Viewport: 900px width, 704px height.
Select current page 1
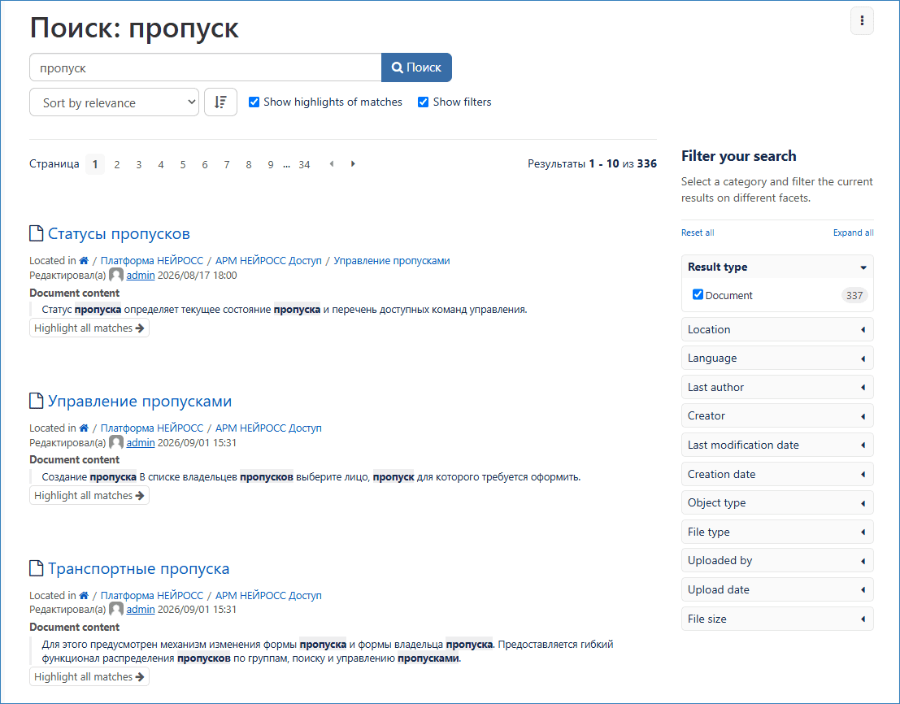click(95, 165)
